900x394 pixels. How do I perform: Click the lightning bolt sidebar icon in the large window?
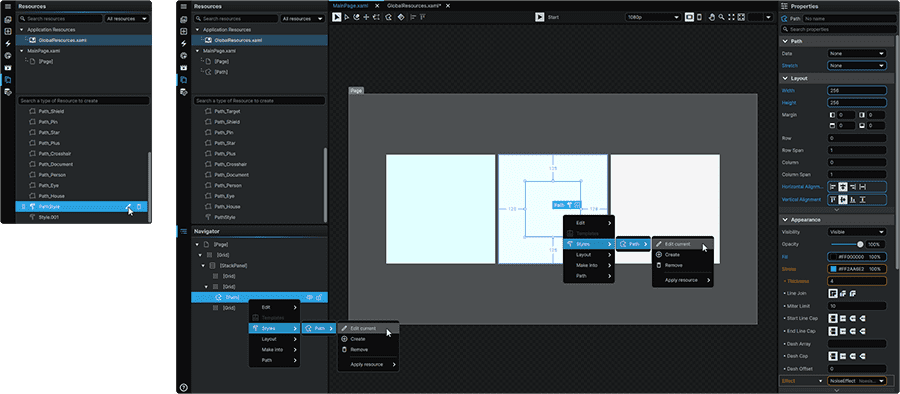[184, 44]
